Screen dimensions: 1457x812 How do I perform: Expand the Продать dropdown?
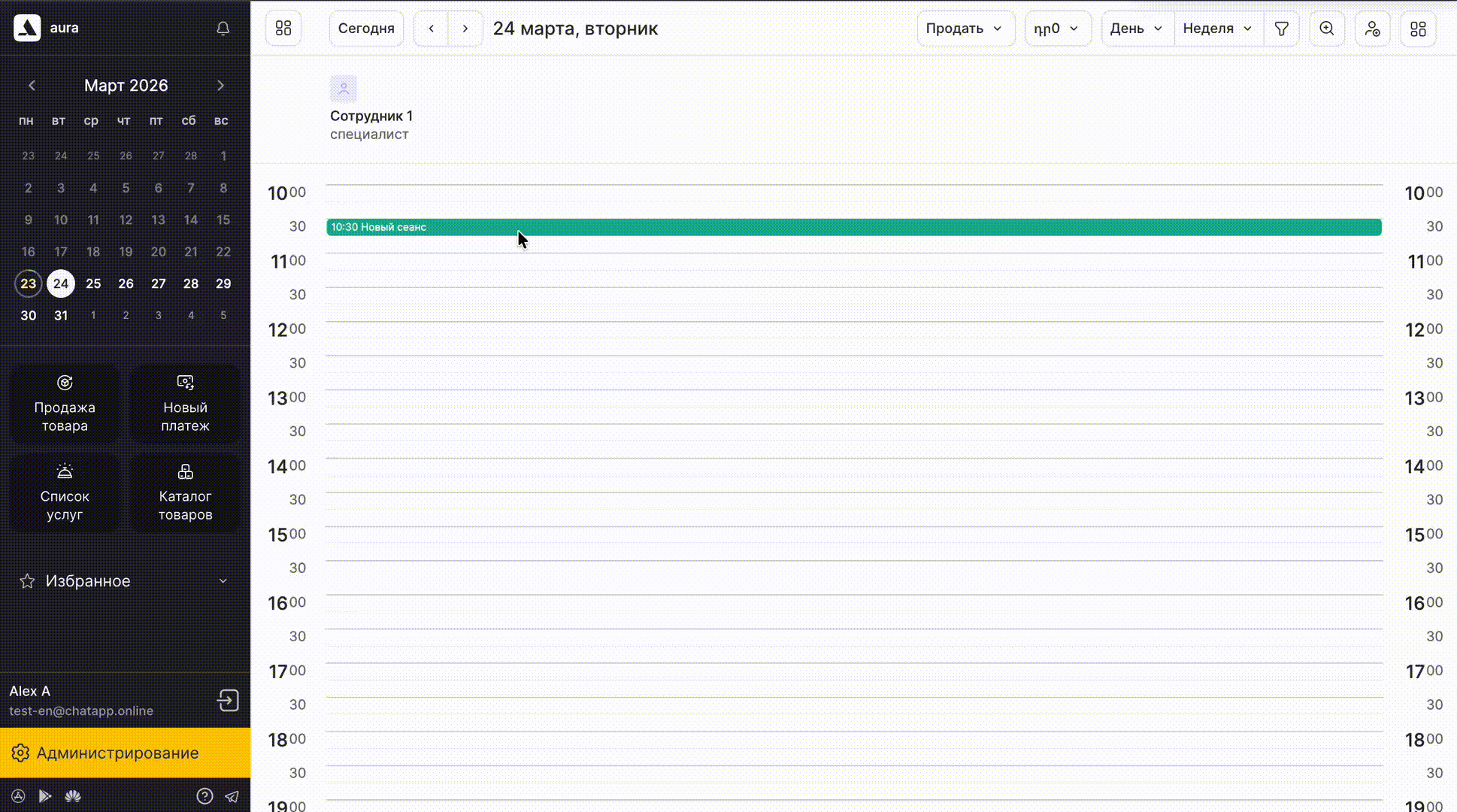965,29
